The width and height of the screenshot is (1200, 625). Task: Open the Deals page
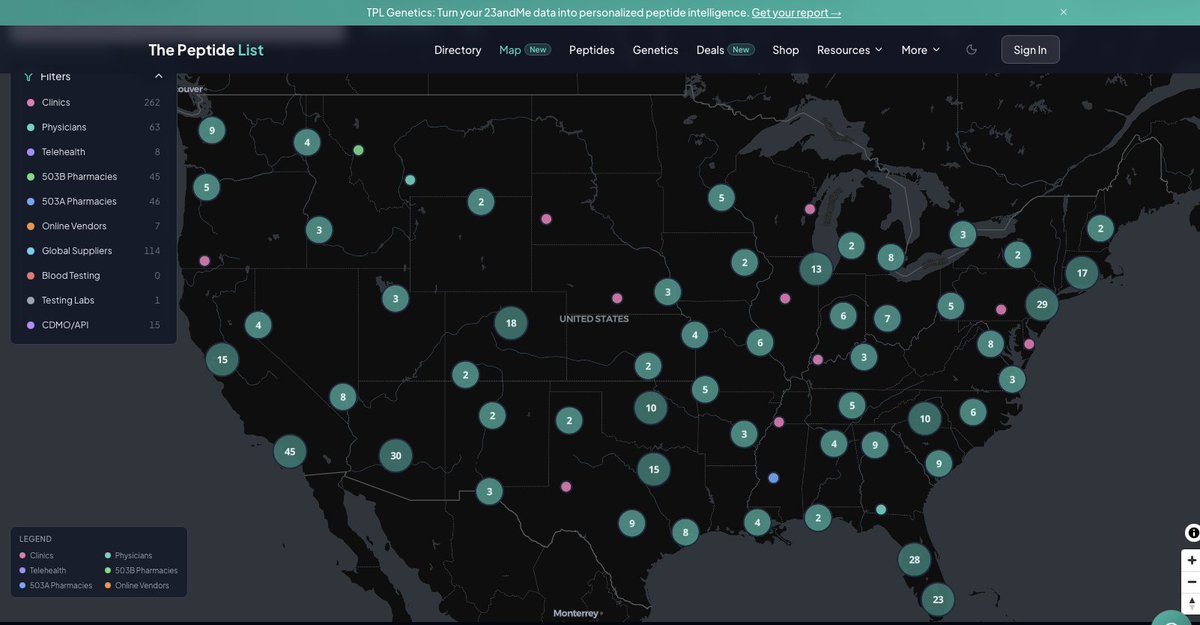(x=725, y=50)
